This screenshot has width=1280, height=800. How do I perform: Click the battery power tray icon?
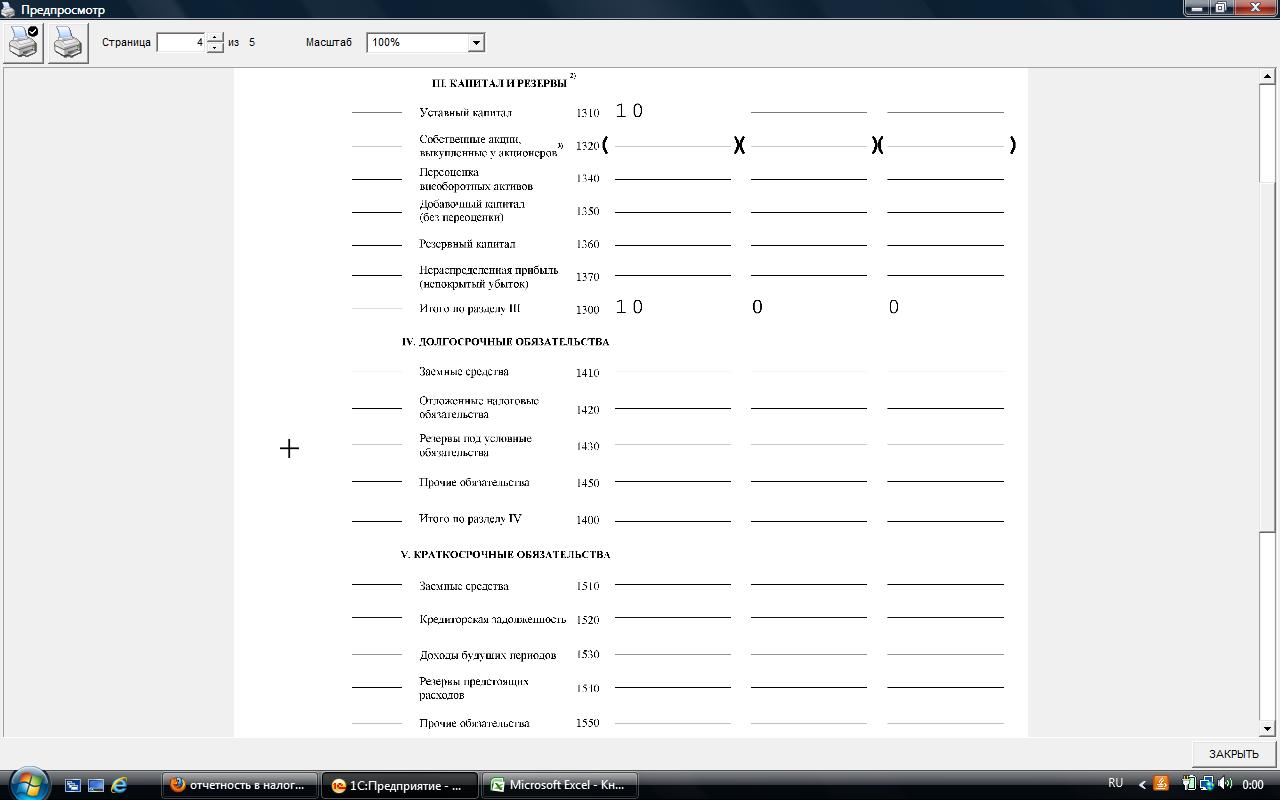click(1189, 784)
